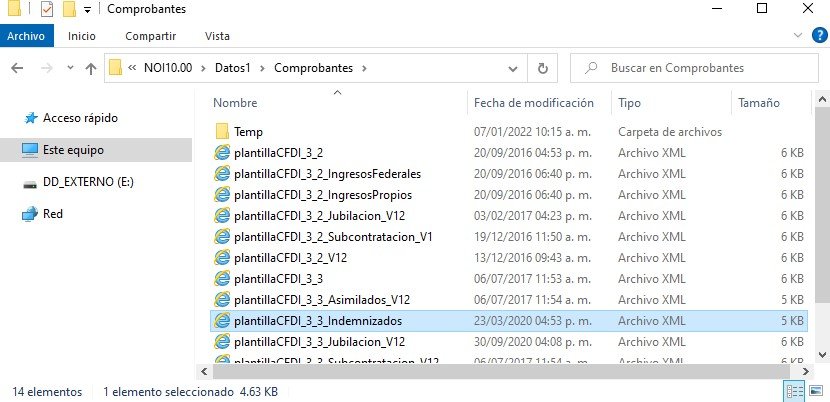Viewport: 830px width, 402px height.
Task: Switch to details view in status bar
Action: click(795, 392)
